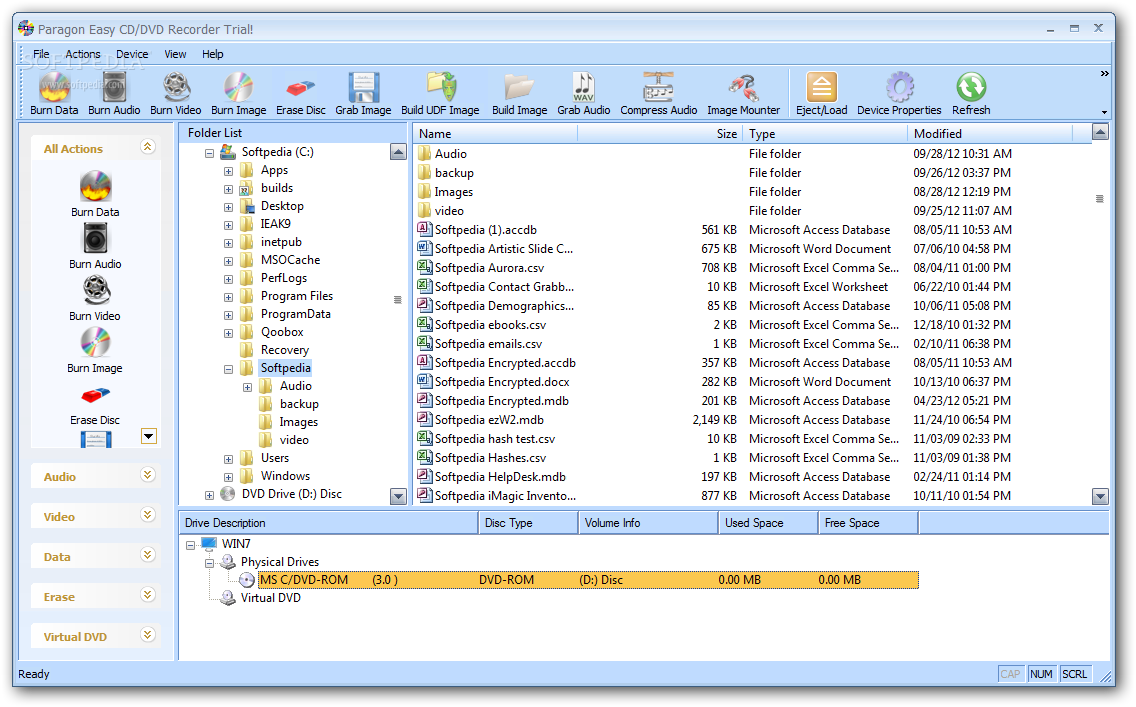Open toolbar options dropdown arrow
Image resolution: width=1136 pixels, height=707 pixels.
pyautogui.click(x=1104, y=112)
